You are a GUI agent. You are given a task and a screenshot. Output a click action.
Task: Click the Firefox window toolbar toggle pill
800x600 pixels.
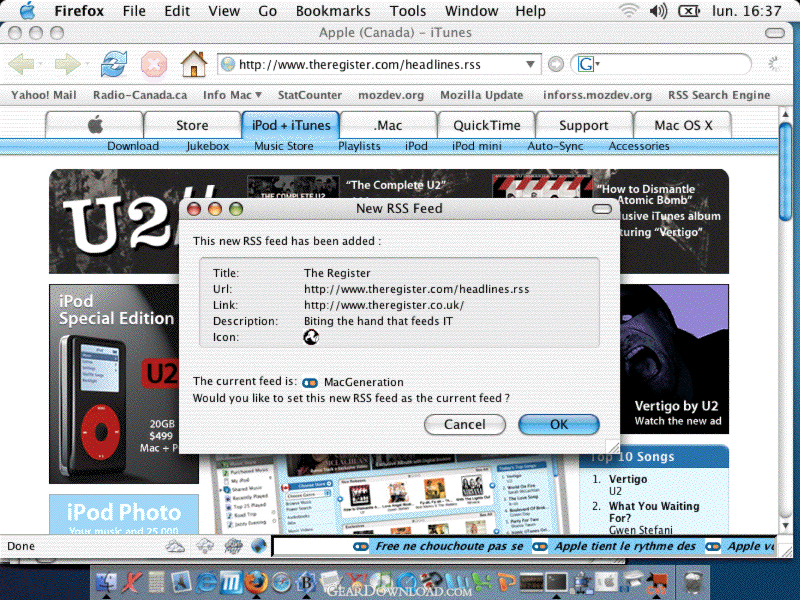774,33
